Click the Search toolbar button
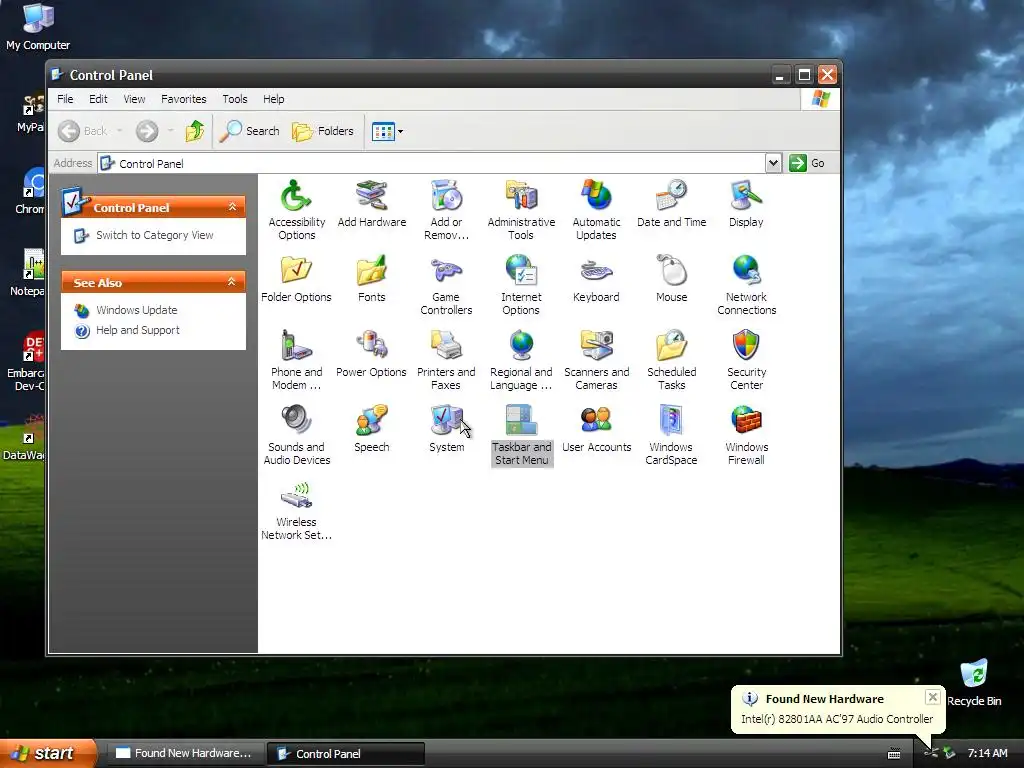This screenshot has height=768, width=1024. coord(249,131)
